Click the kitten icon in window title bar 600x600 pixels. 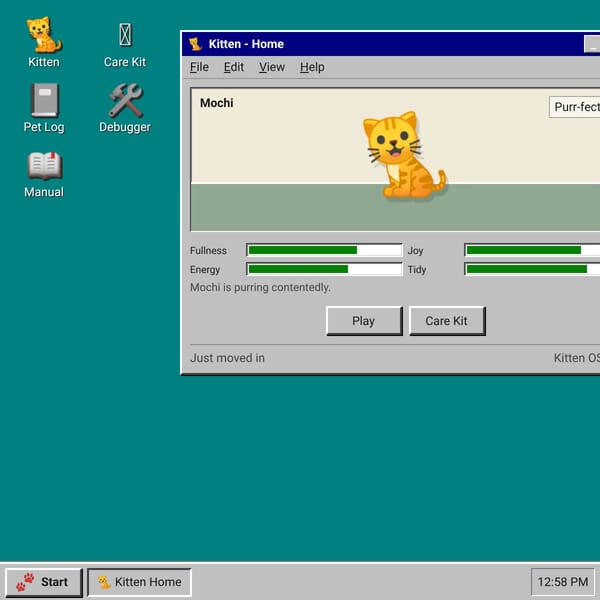195,44
